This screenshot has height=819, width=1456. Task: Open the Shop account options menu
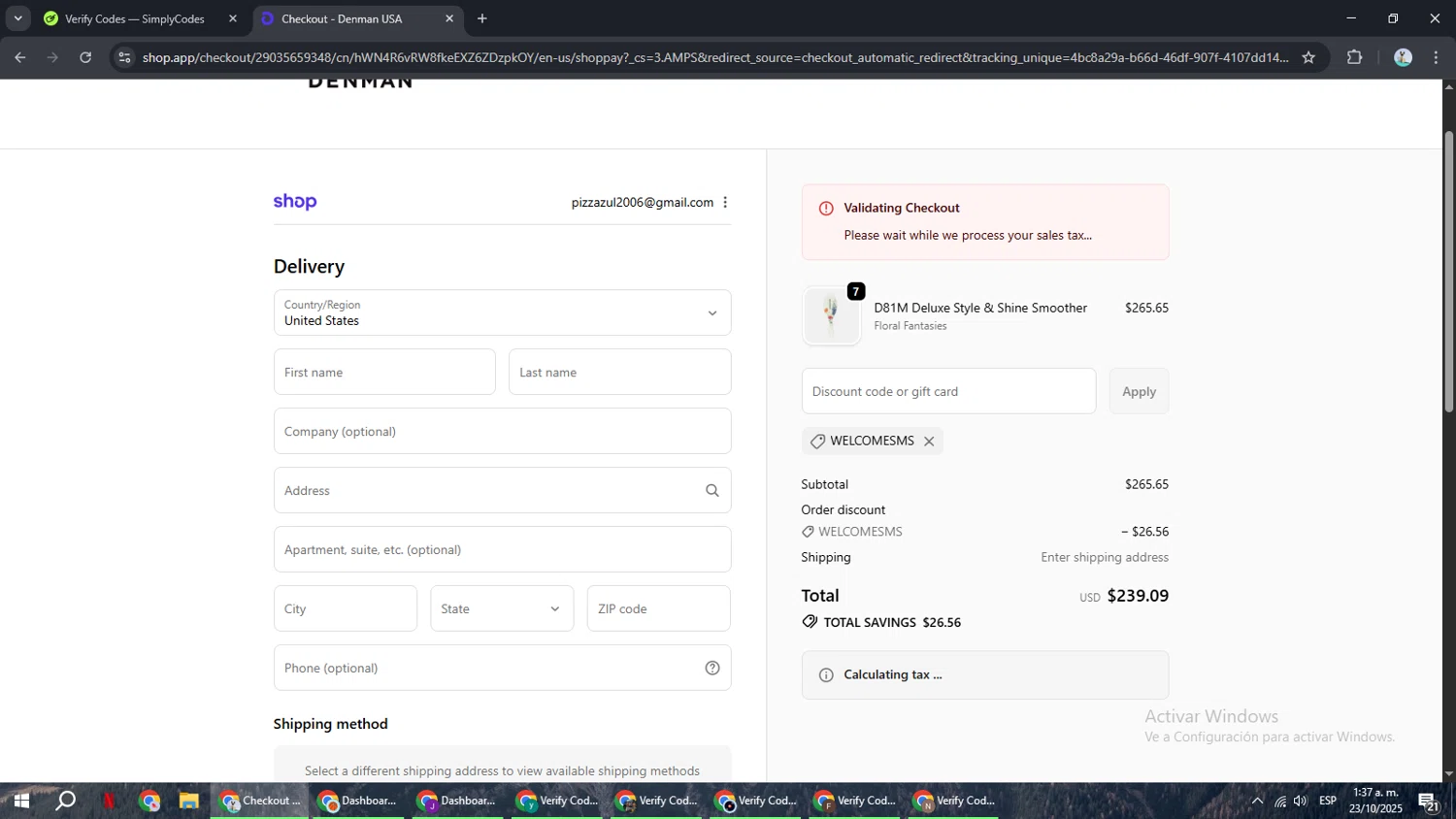click(725, 202)
